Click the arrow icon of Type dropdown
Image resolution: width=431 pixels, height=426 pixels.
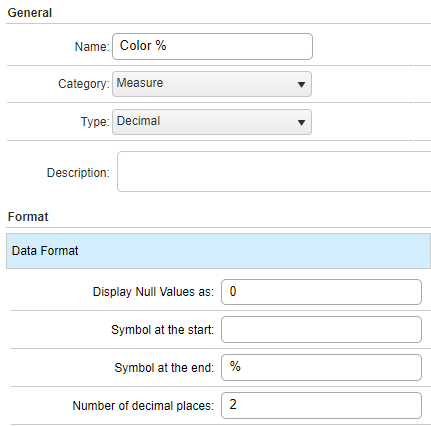[301, 123]
